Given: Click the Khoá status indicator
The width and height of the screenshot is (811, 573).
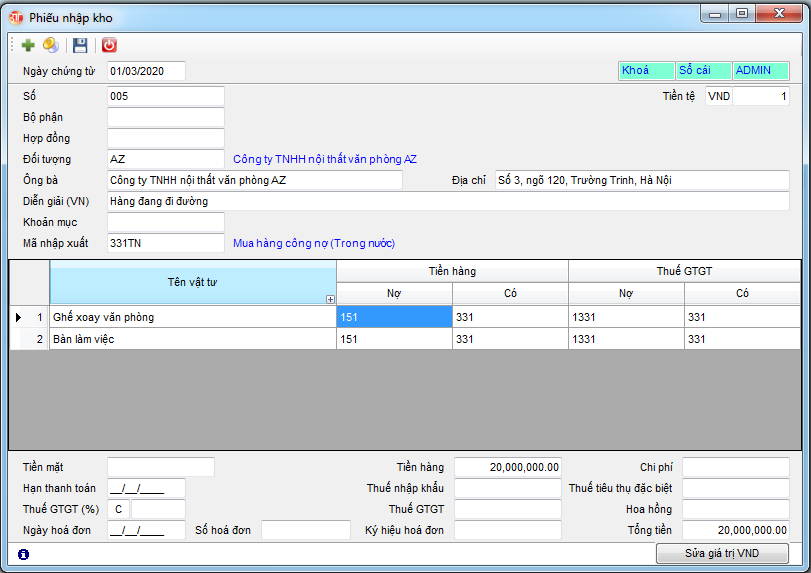Looking at the screenshot, I should coord(645,70).
